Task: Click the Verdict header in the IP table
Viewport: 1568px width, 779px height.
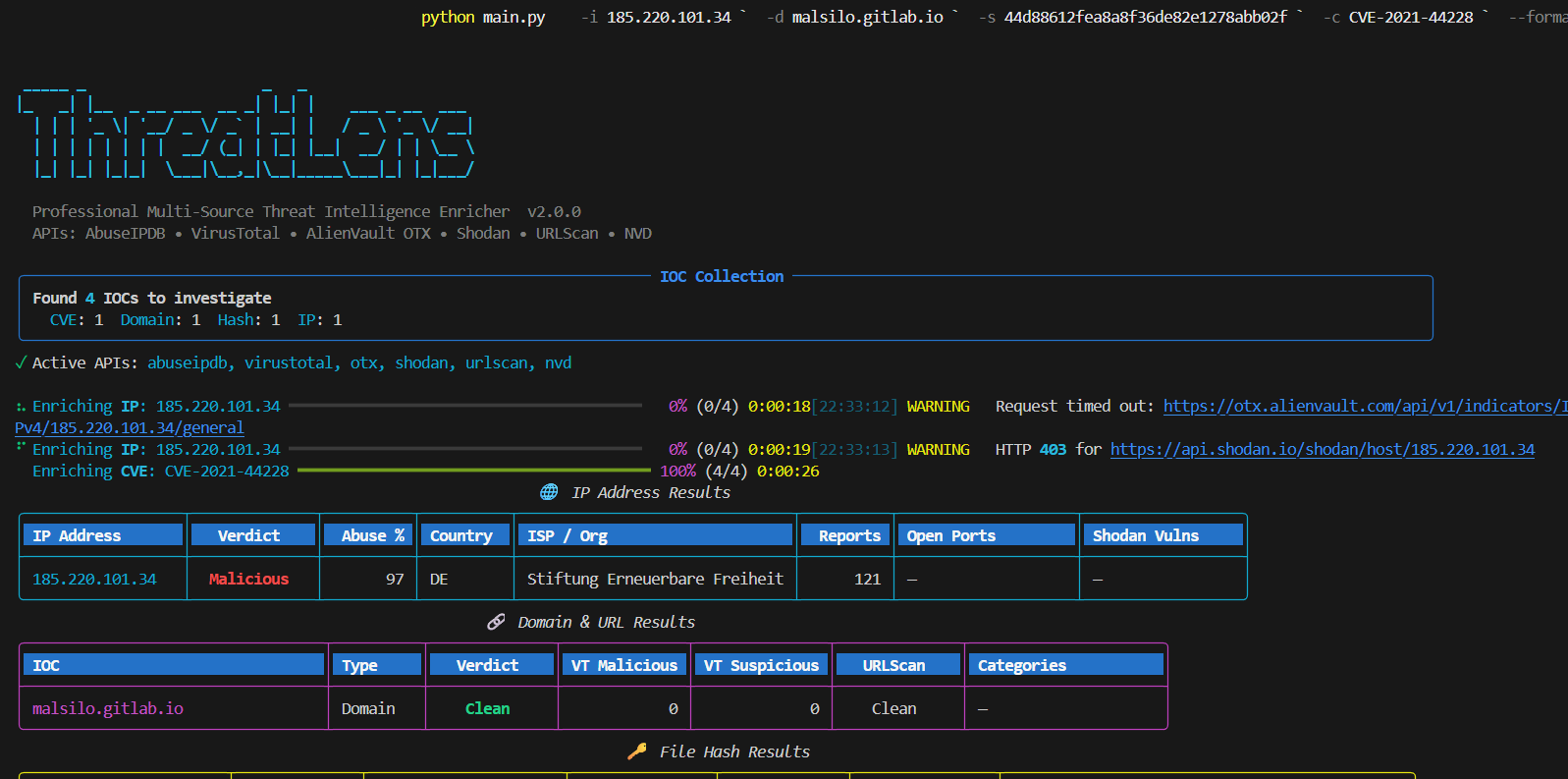Action: tap(253, 535)
